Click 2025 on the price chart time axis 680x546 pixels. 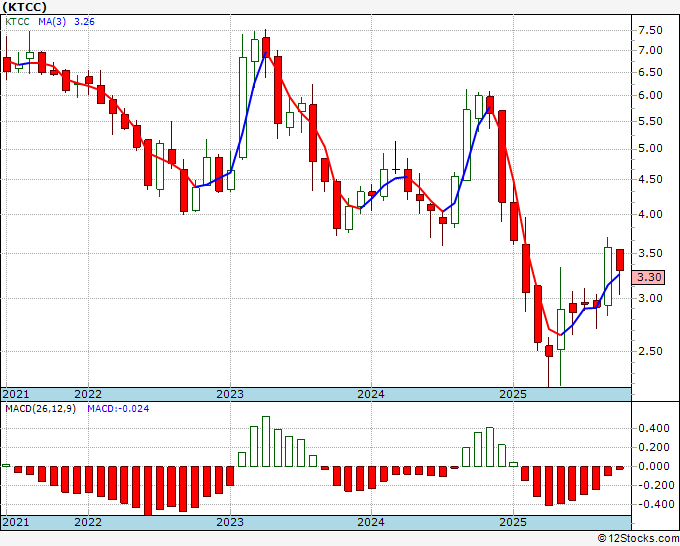pyautogui.click(x=513, y=394)
